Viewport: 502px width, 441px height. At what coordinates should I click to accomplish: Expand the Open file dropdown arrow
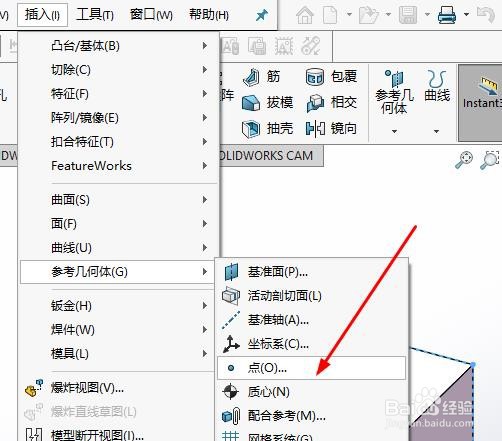tap(388, 14)
